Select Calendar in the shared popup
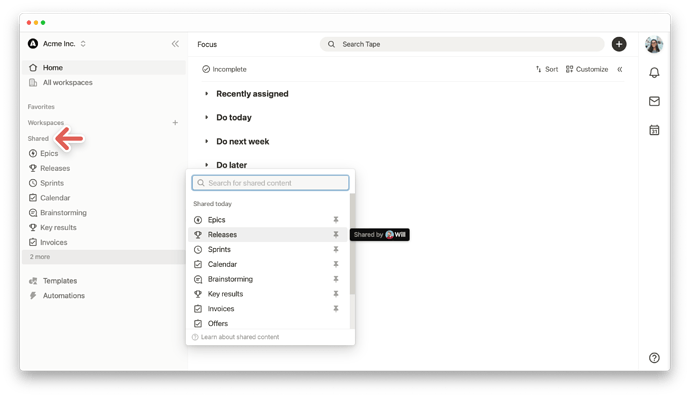 pos(268,264)
